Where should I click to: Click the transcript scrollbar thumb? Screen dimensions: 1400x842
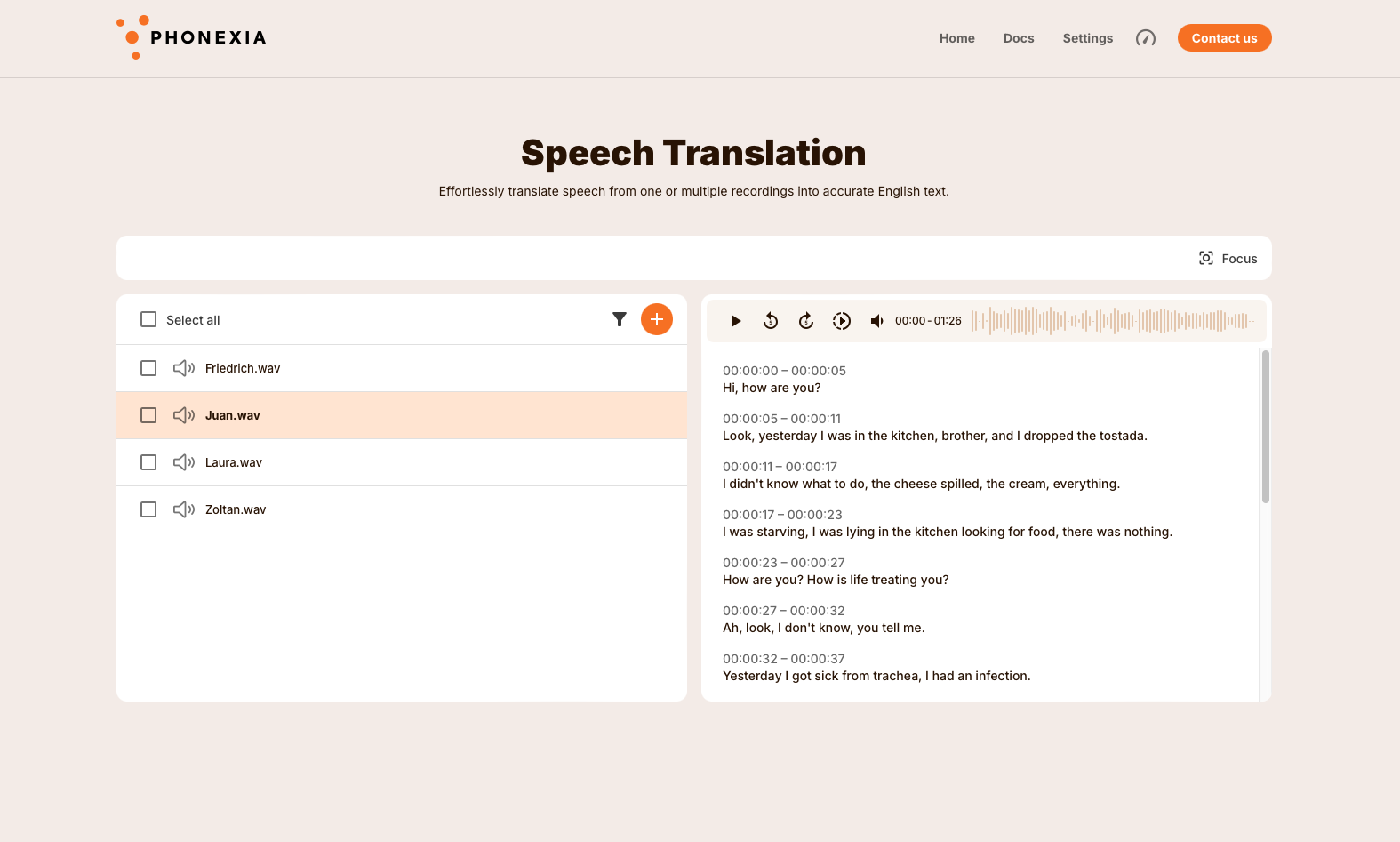coord(1266,427)
